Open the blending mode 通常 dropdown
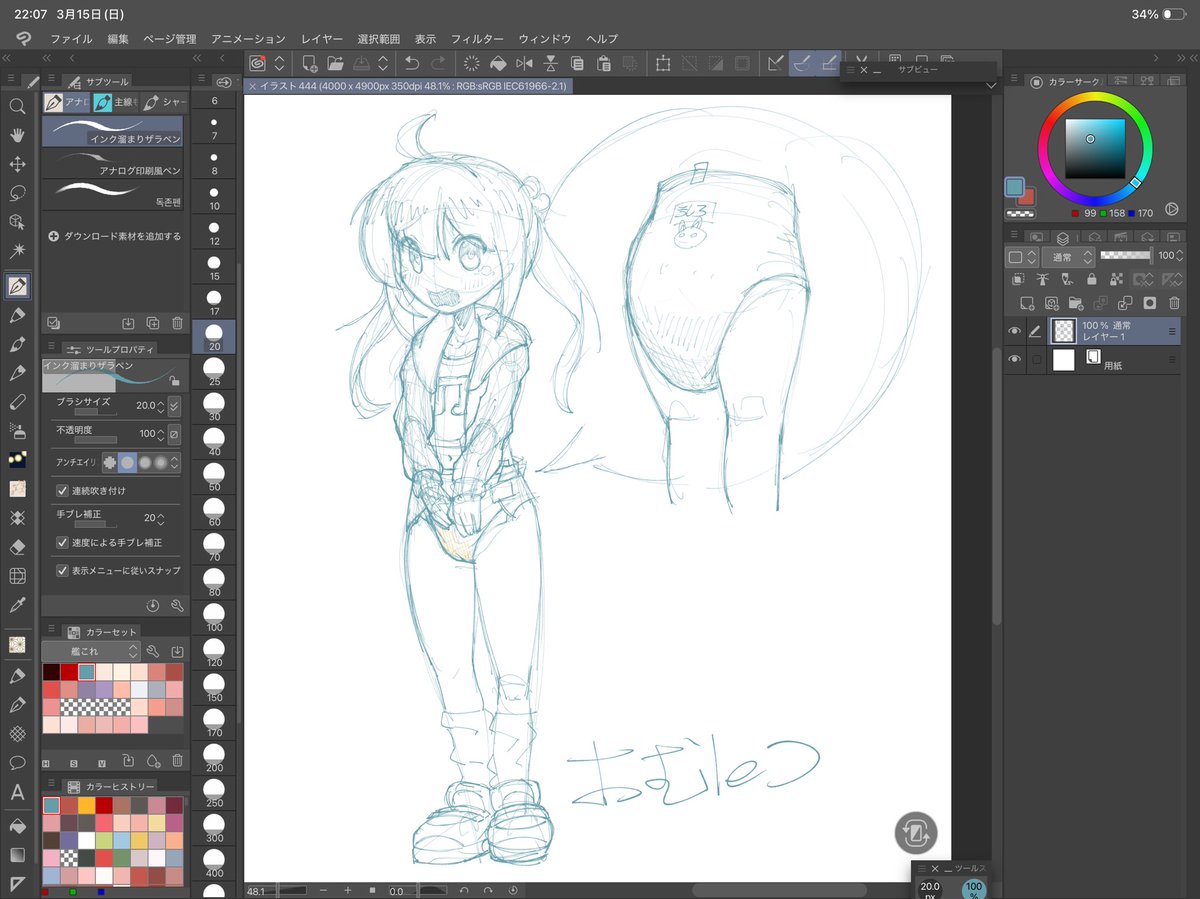The image size is (1200, 899). (x=1067, y=257)
